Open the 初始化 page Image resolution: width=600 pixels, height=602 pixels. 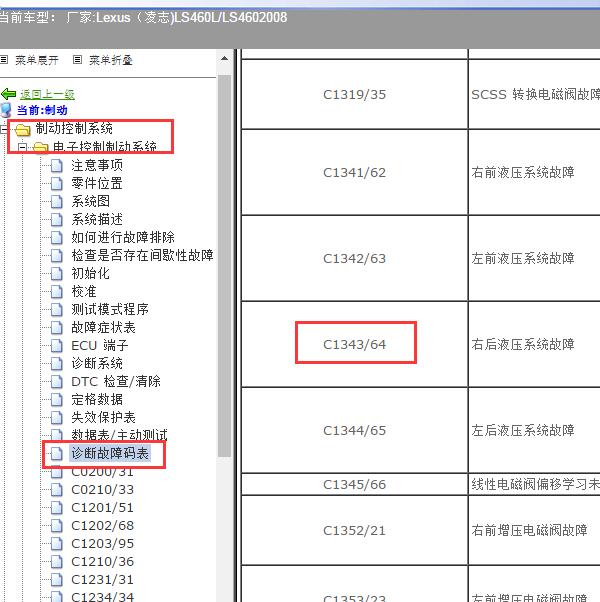91,273
